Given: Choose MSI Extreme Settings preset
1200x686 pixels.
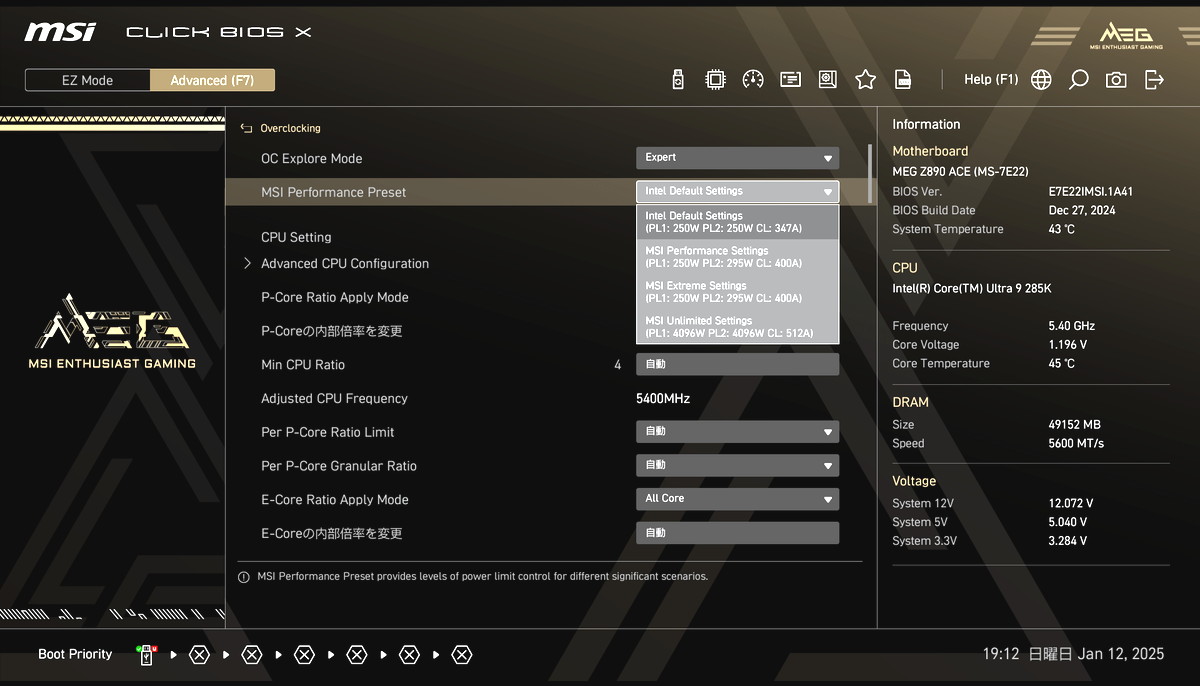Looking at the screenshot, I should 737,292.
